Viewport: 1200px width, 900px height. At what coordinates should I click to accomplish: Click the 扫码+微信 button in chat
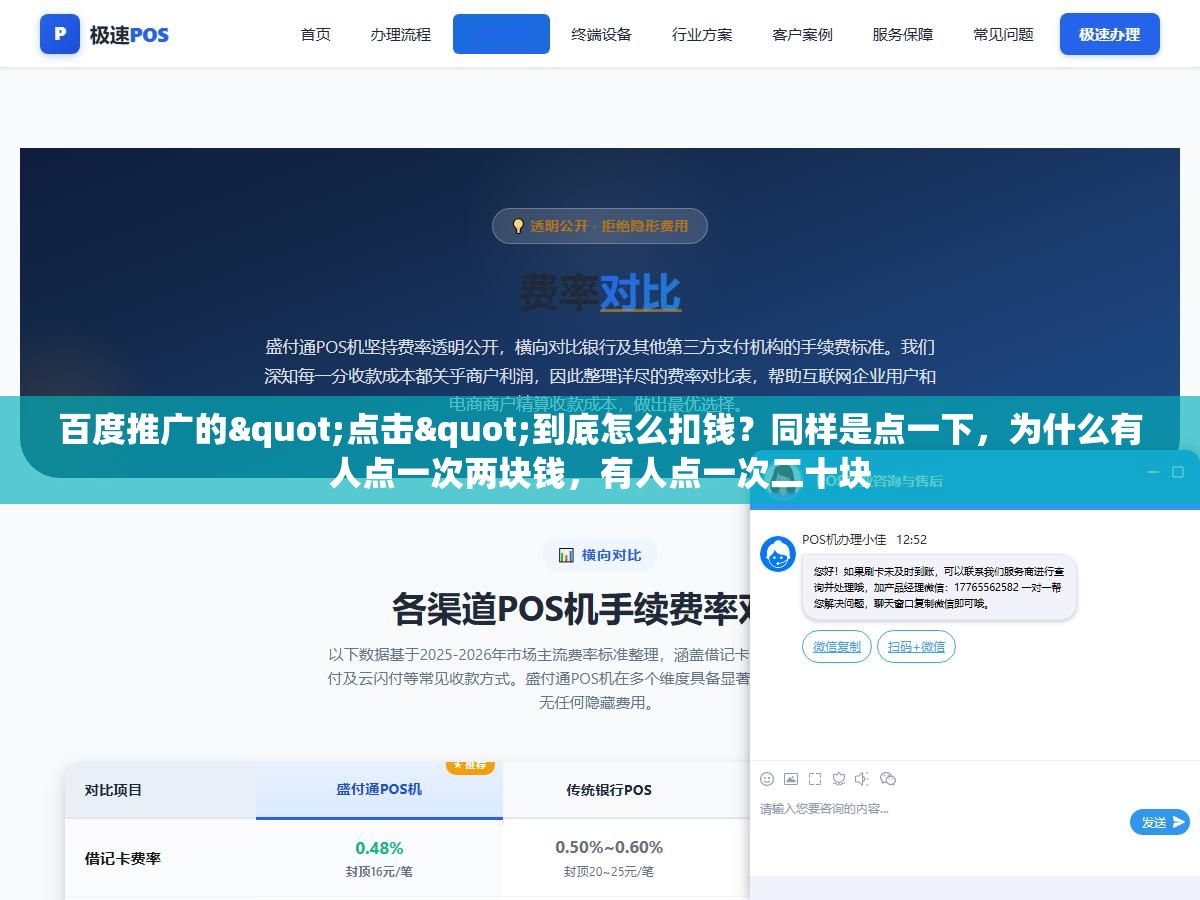click(917, 646)
